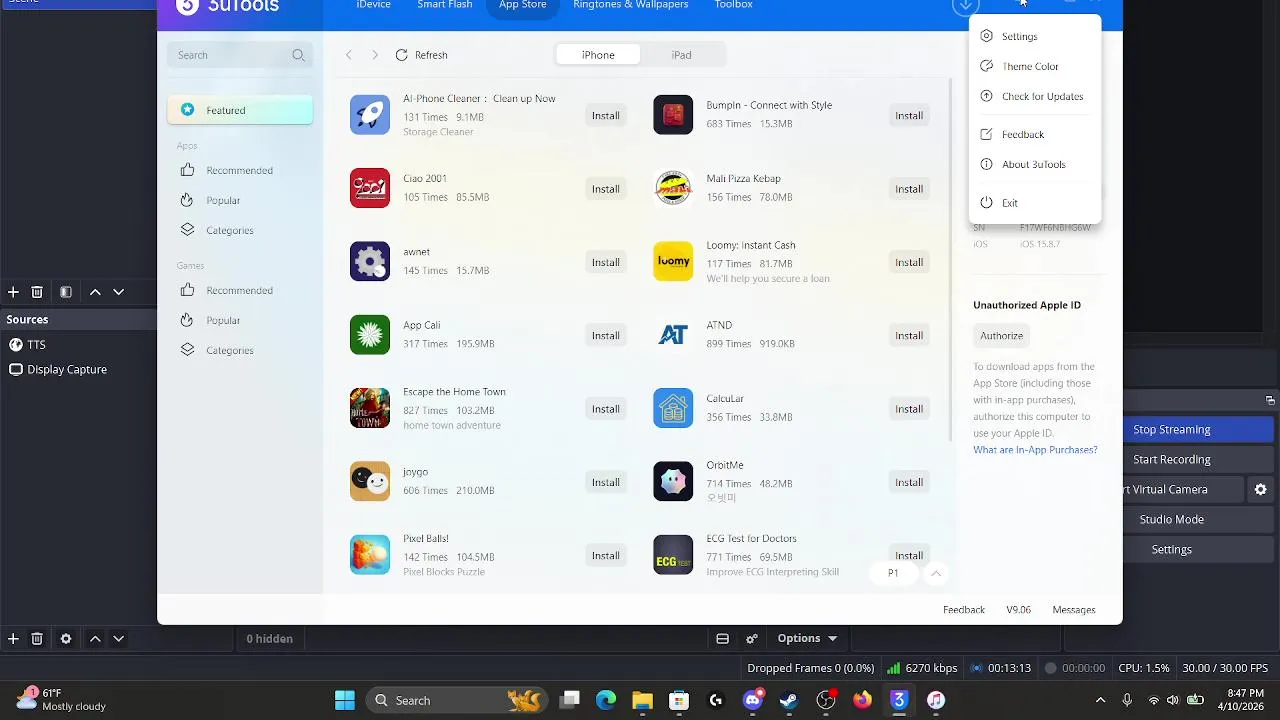
Task: Install the ATND app
Action: point(909,336)
